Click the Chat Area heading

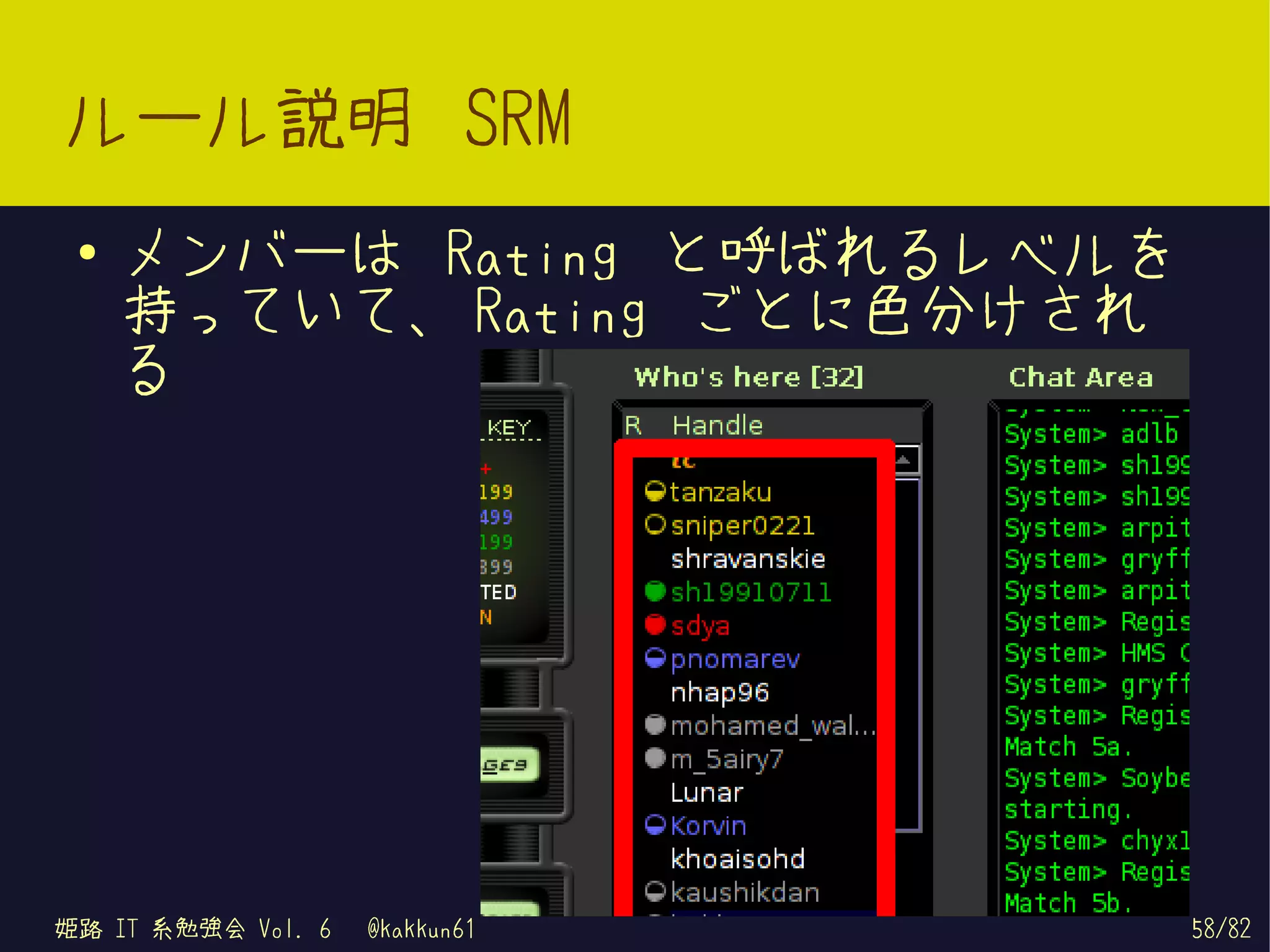coord(1080,377)
